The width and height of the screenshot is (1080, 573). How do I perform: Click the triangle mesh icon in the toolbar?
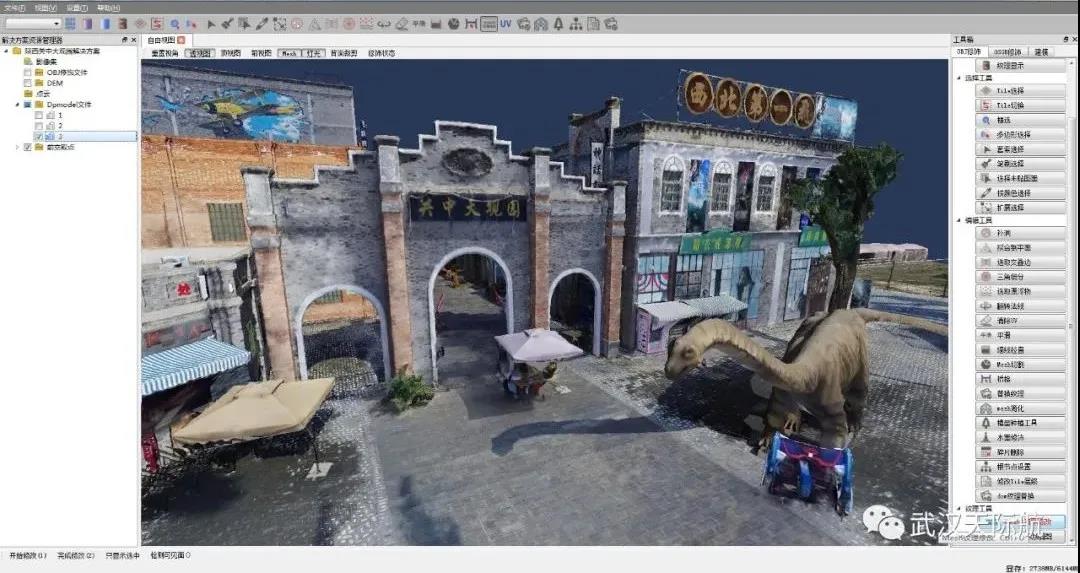(314, 23)
